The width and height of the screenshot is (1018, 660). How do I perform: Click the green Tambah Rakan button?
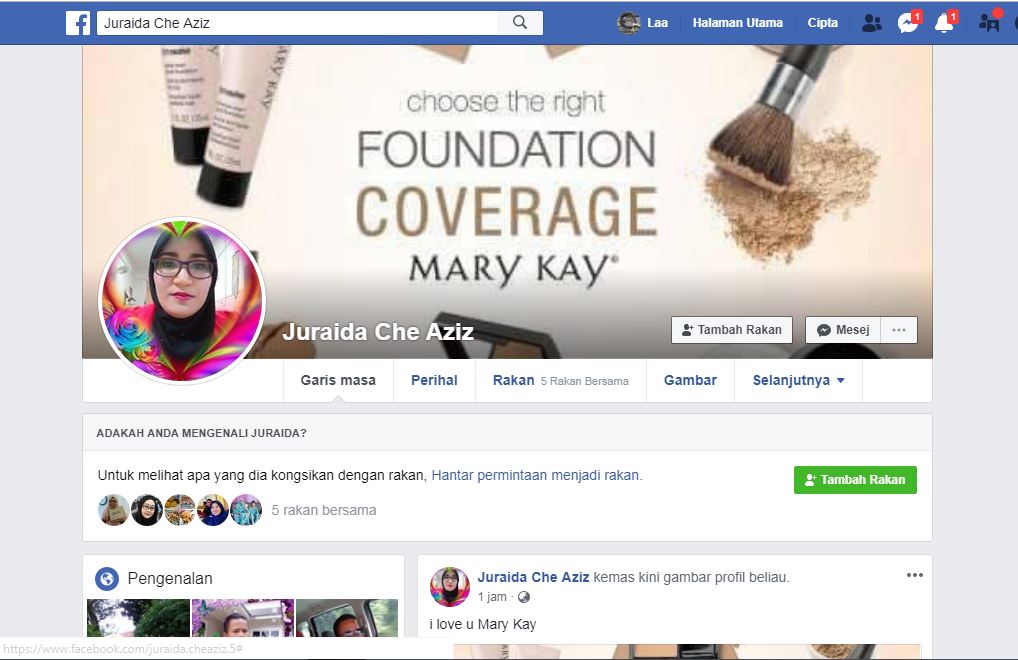855,480
